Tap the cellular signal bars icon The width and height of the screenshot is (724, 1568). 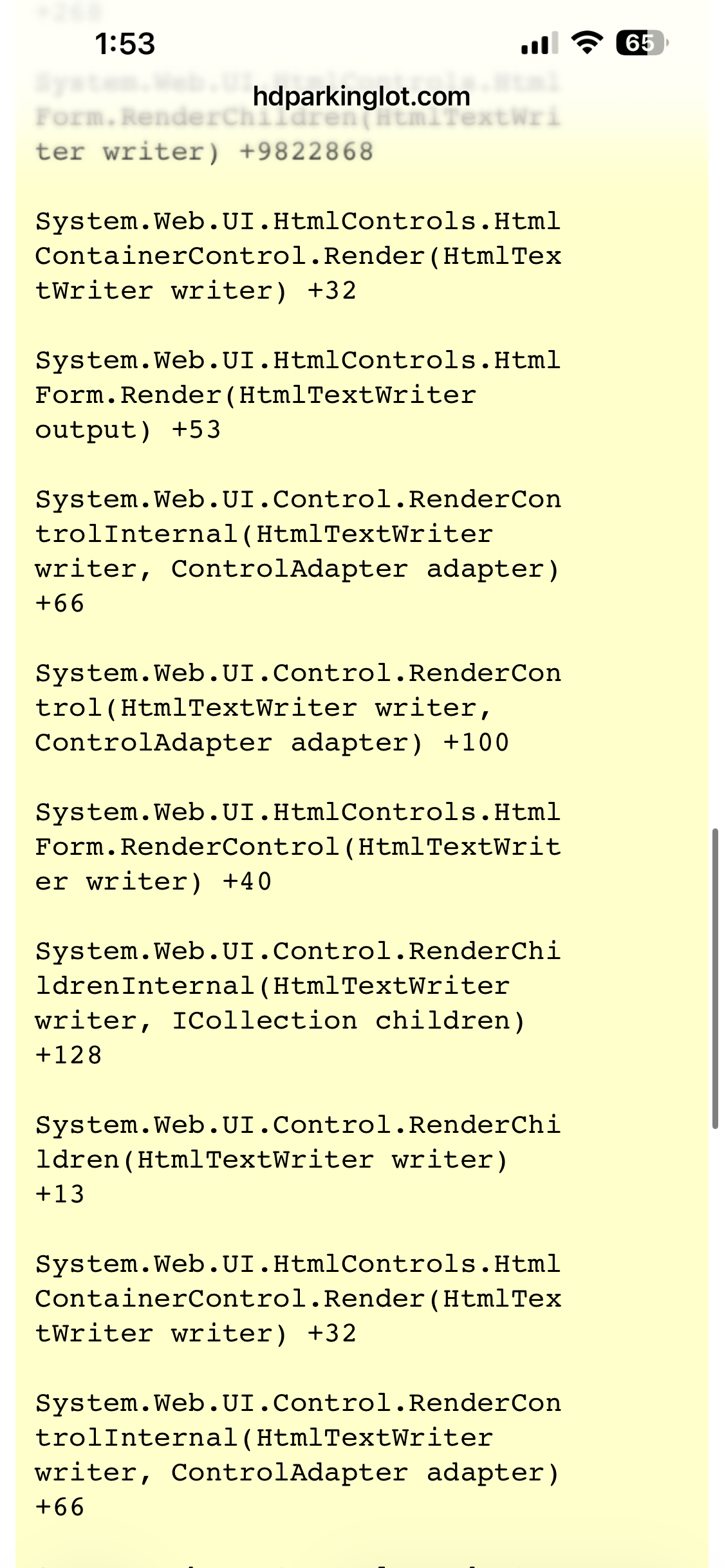pyautogui.click(x=539, y=44)
